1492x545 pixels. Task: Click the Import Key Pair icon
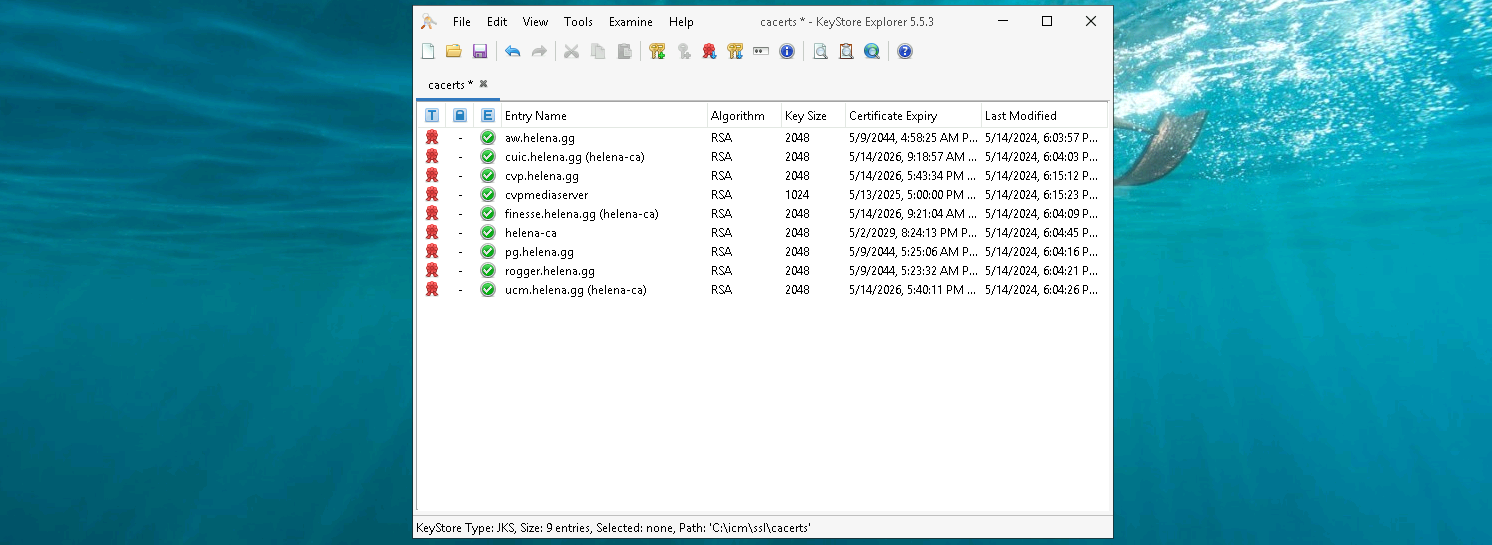coord(735,51)
